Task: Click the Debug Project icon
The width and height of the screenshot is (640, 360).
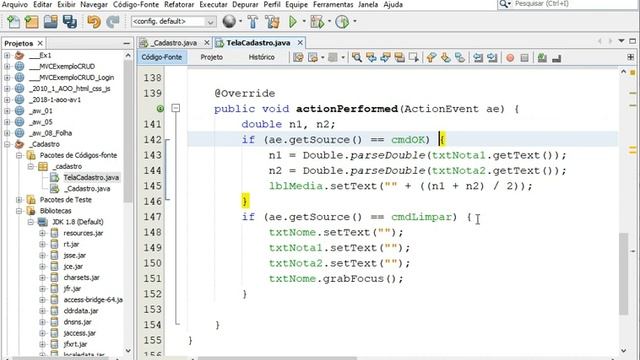Action: pos(317,22)
